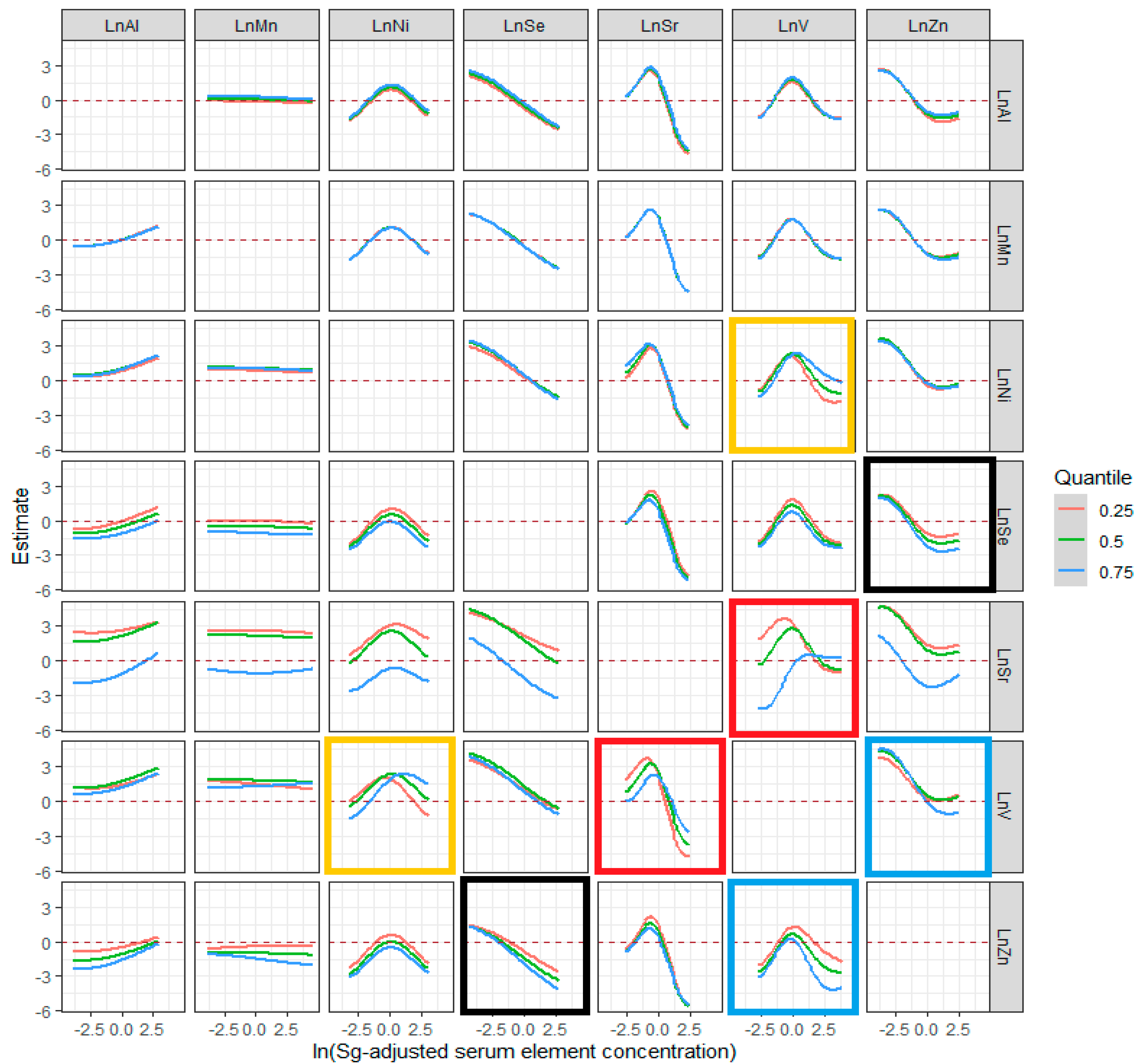1136x1064 pixels.
Task: Click the blue-boxed LnV panel in the LnZn row
Action: point(793,947)
